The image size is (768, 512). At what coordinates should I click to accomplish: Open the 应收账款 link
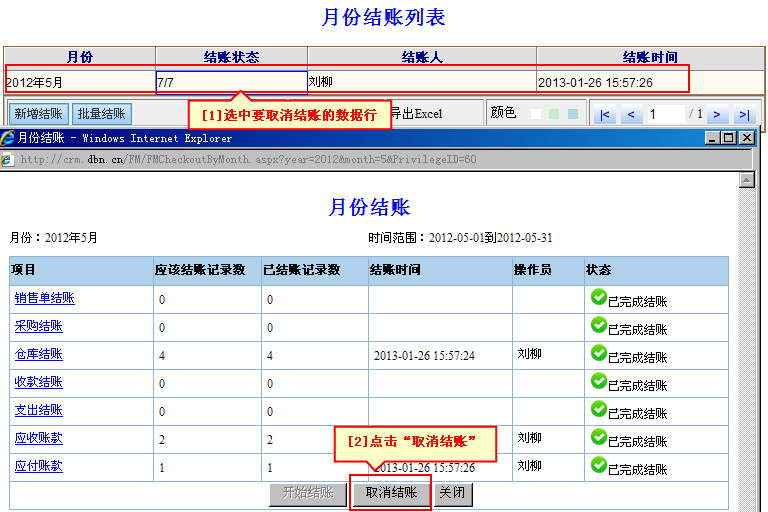(x=38, y=438)
